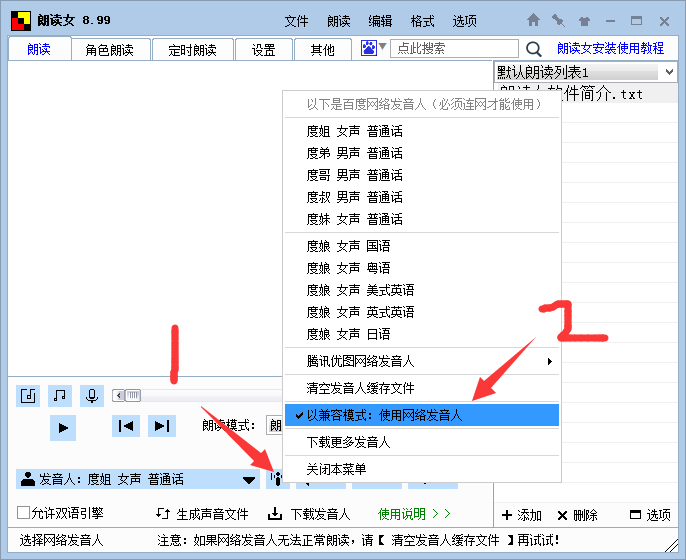Click 生成声音文件 button
Screen dimensions: 686x560
coord(202,514)
